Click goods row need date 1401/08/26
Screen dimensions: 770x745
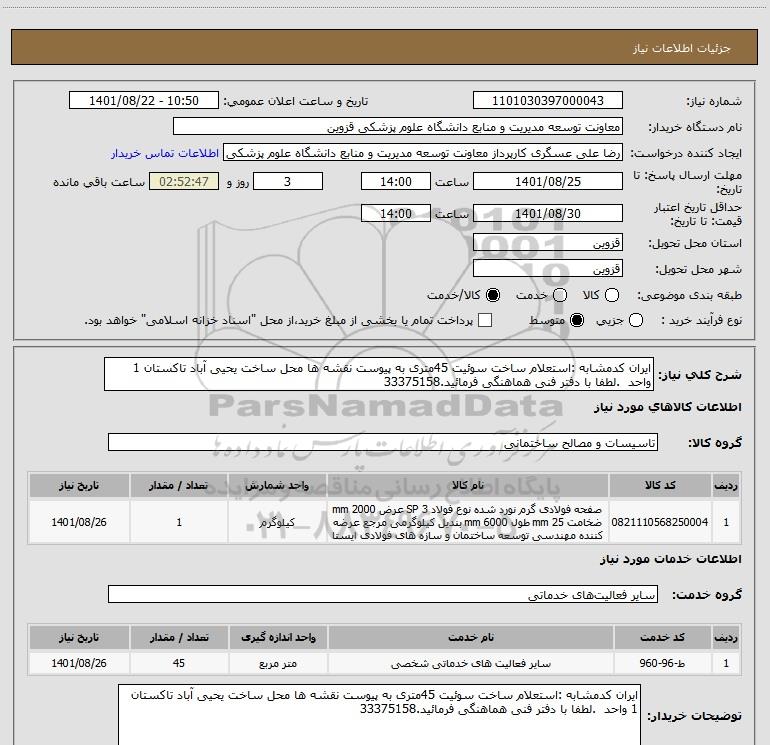click(x=79, y=522)
